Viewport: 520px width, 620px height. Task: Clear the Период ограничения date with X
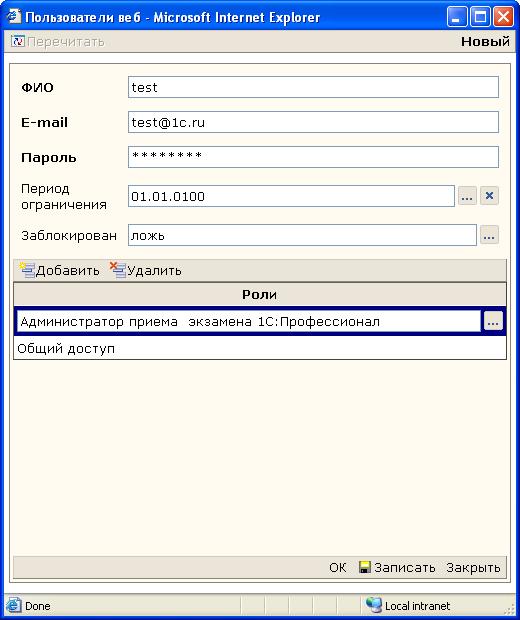pyautogui.click(x=489, y=196)
